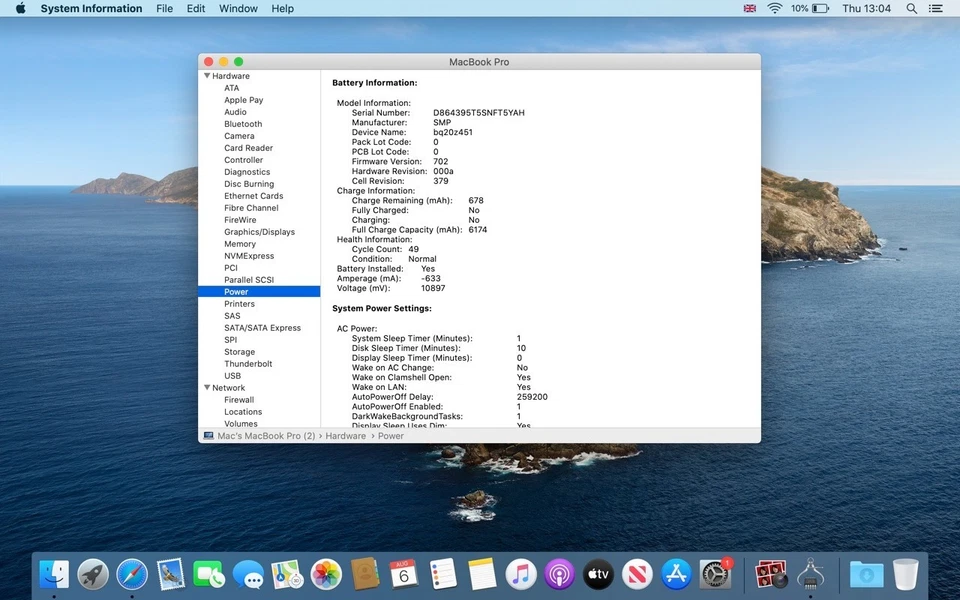Select Storage in the sidebar
The image size is (960, 600).
click(x=239, y=351)
